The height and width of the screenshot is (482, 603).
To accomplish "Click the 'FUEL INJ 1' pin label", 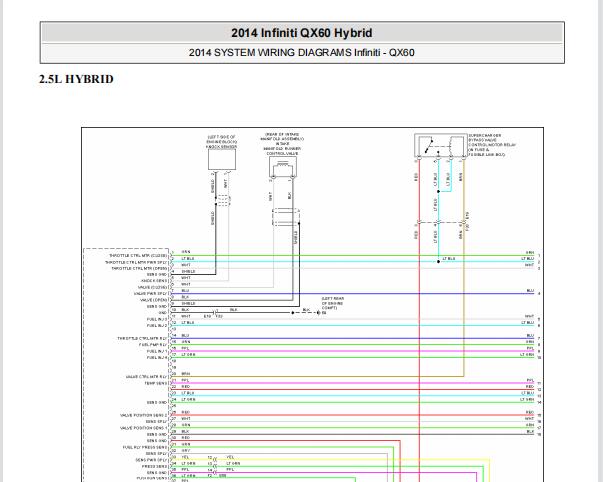I will pos(157,351).
